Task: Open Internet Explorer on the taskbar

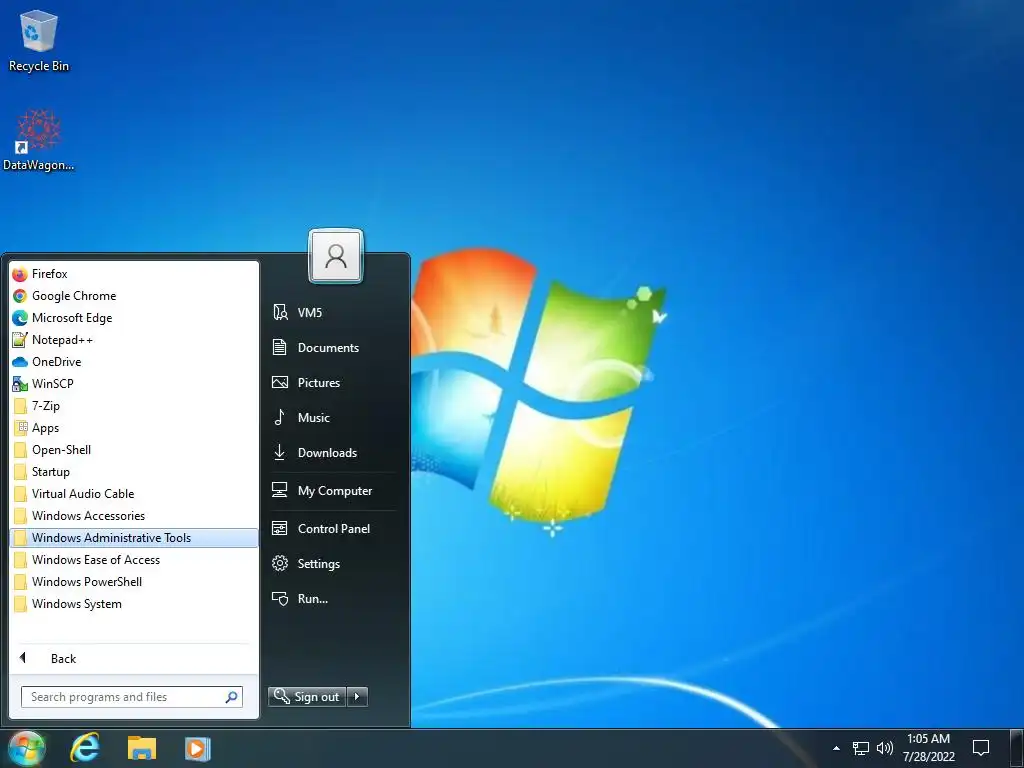Action: (x=85, y=748)
